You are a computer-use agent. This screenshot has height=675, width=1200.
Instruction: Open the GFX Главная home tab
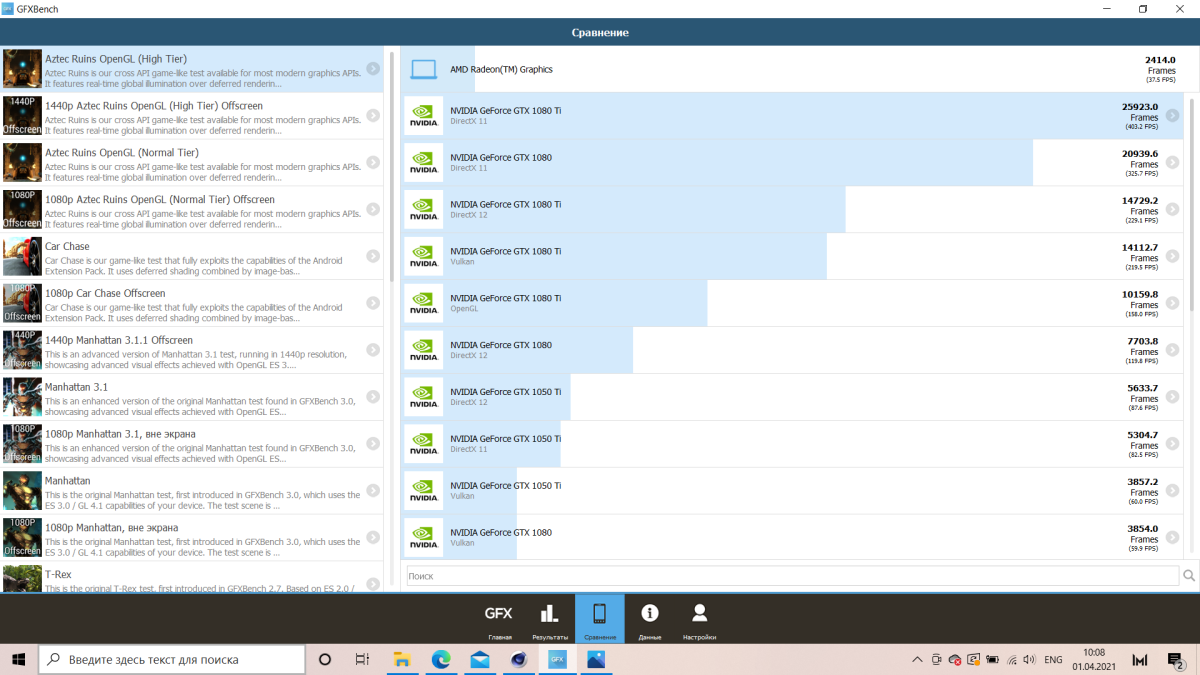coord(499,619)
